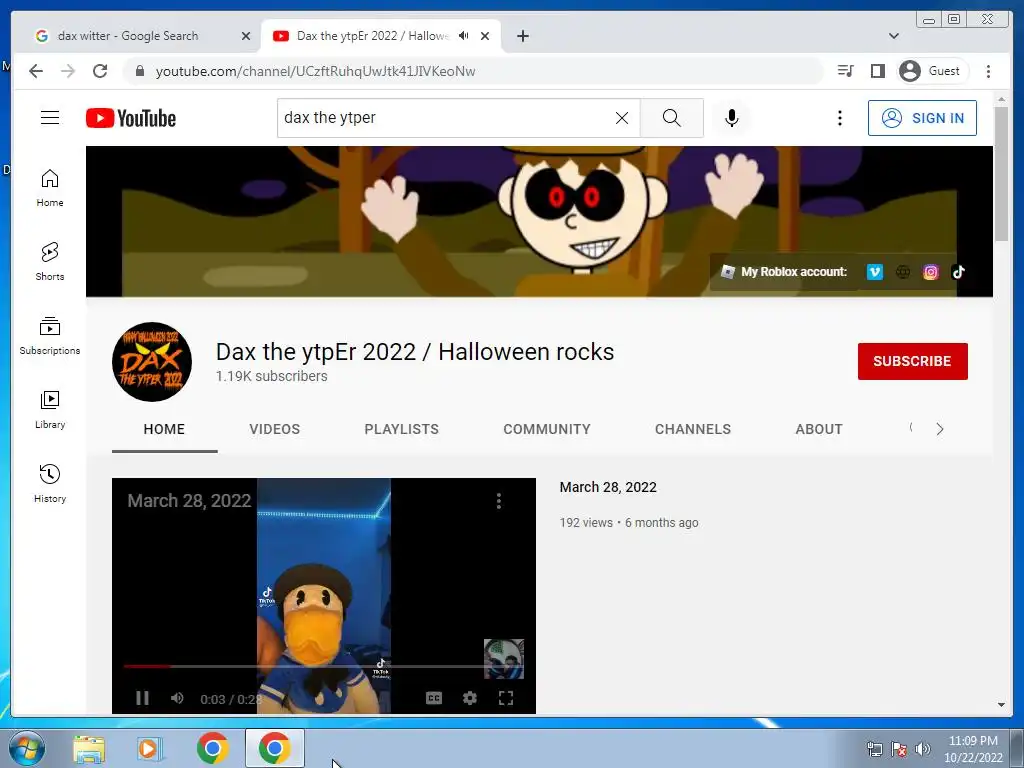Viewport: 1024px width, 768px height.
Task: Click the address bar URL
Action: pyautogui.click(x=315, y=71)
